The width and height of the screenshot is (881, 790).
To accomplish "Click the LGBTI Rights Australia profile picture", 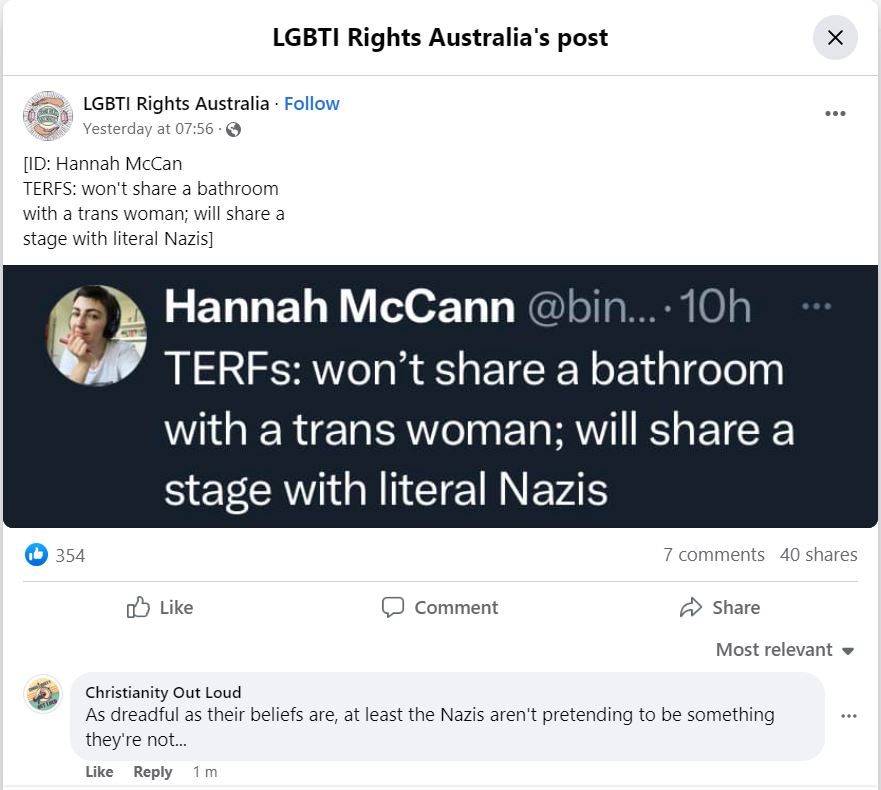I will (48, 116).
